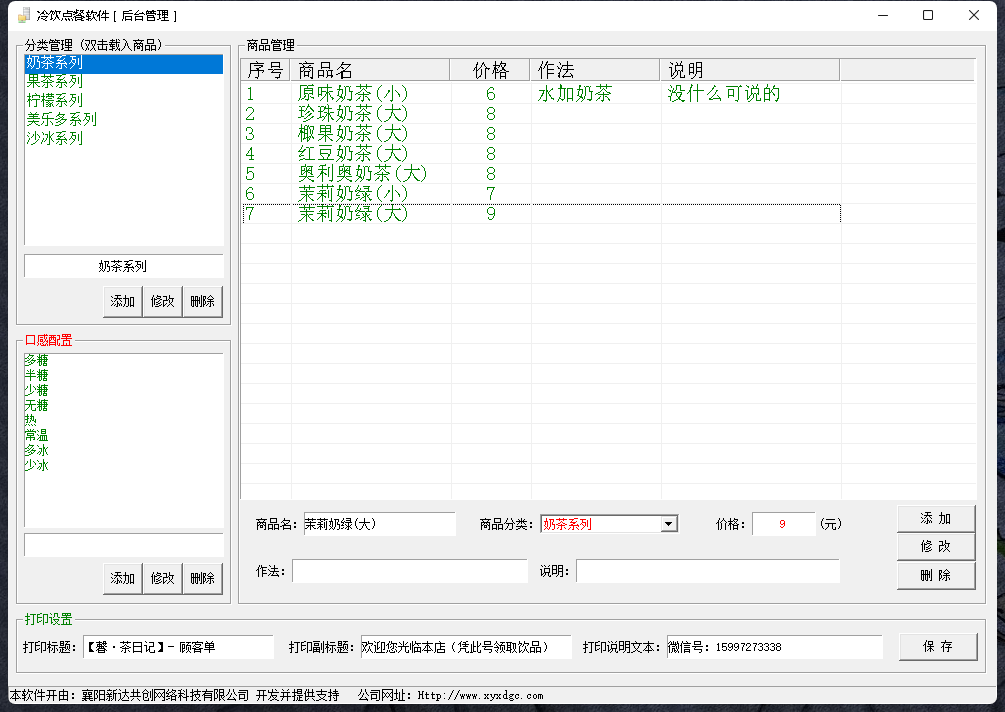
Task: Click 修改 under category management
Action: [x=162, y=301]
